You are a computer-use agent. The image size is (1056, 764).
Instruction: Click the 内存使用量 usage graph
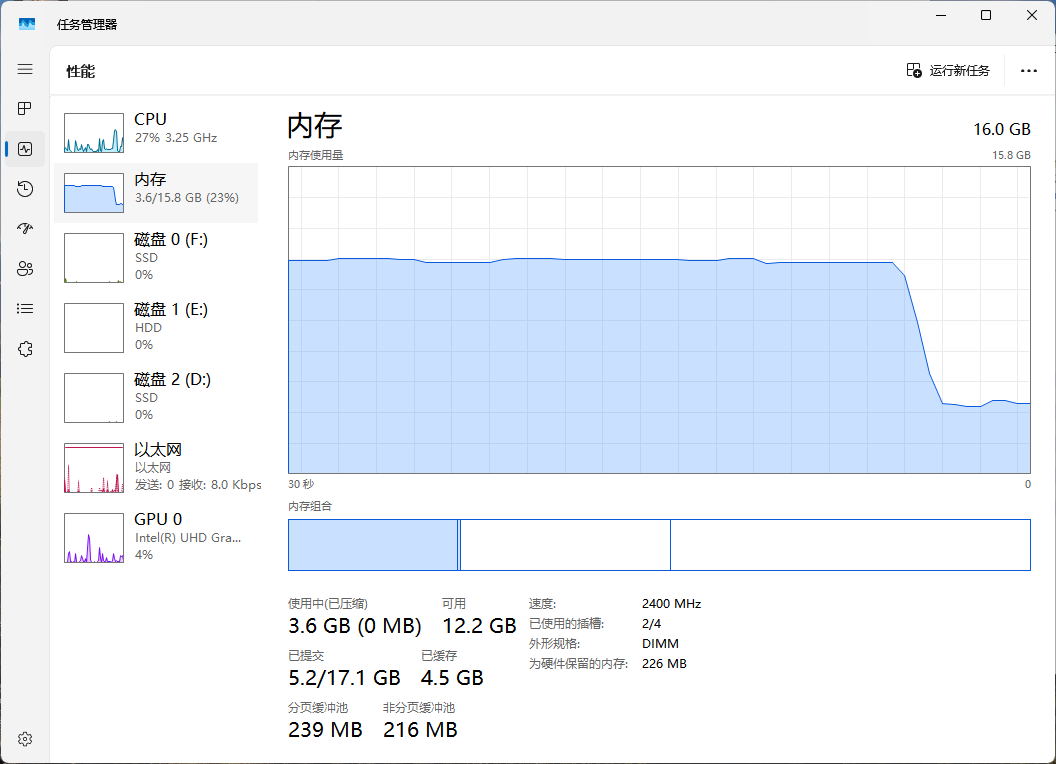click(658, 319)
